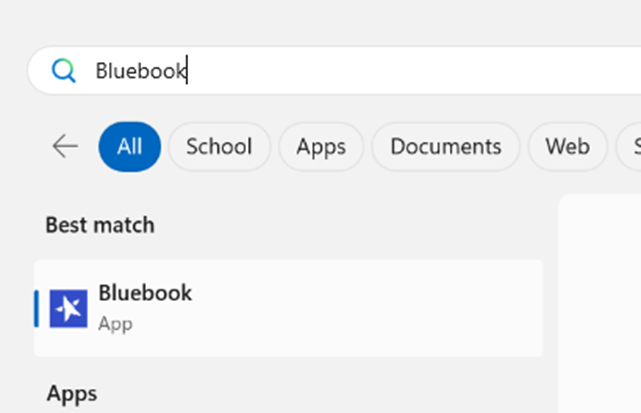Viewport: 641px width, 413px height.
Task: Switch to the Web filter tab
Action: pos(567,146)
